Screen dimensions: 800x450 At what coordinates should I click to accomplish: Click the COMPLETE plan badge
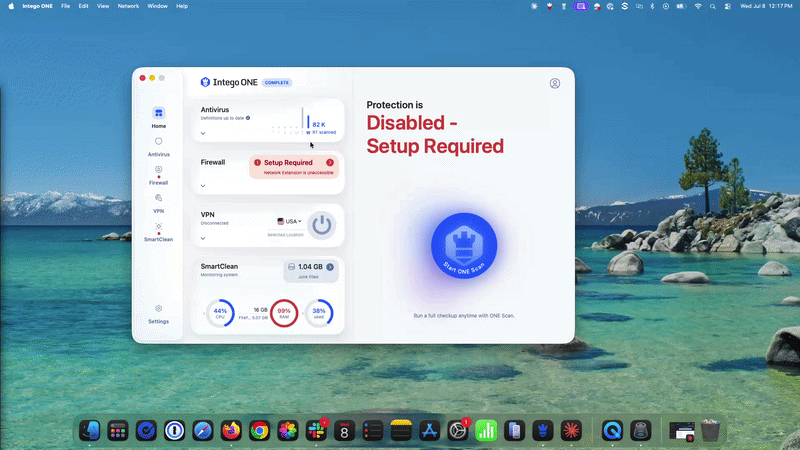[x=277, y=82]
